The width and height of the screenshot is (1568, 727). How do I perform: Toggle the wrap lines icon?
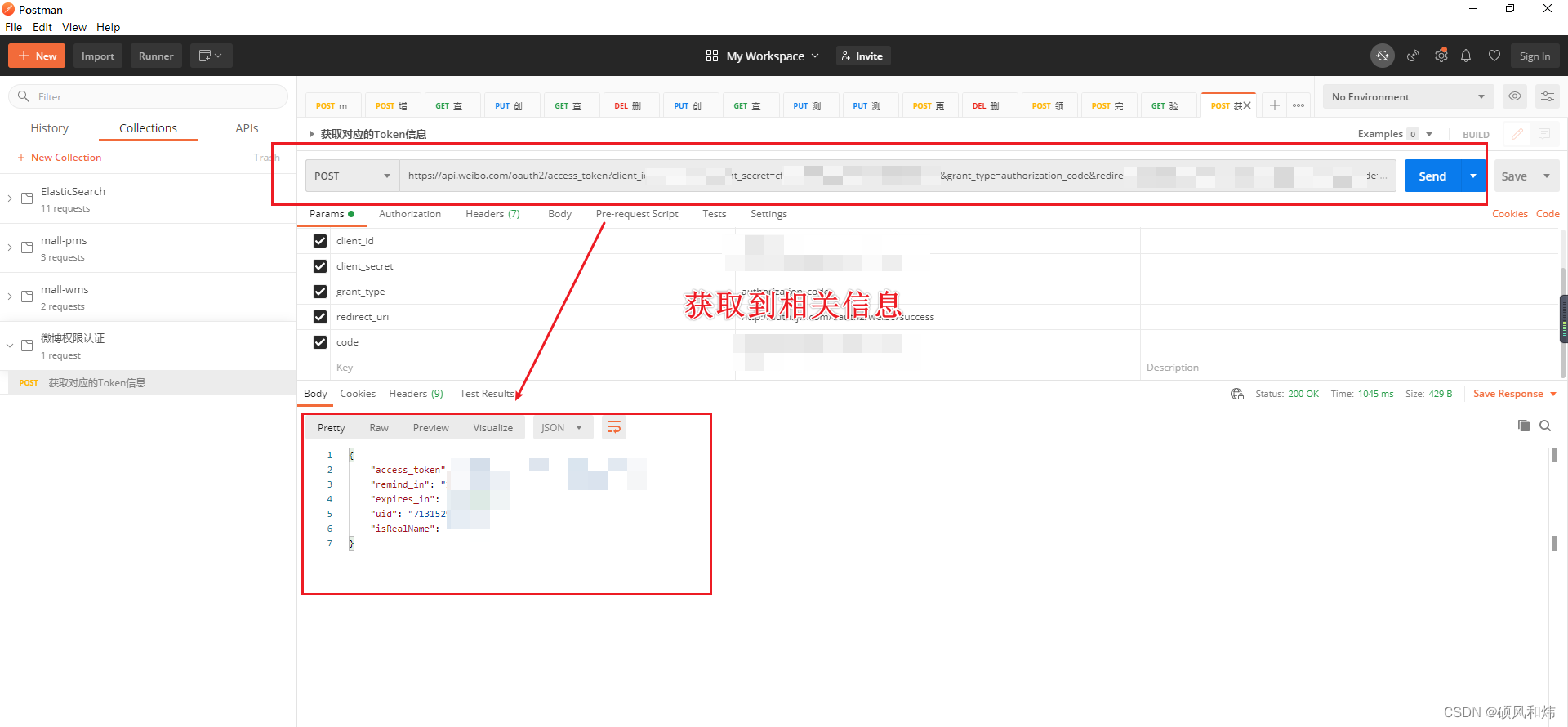(614, 428)
